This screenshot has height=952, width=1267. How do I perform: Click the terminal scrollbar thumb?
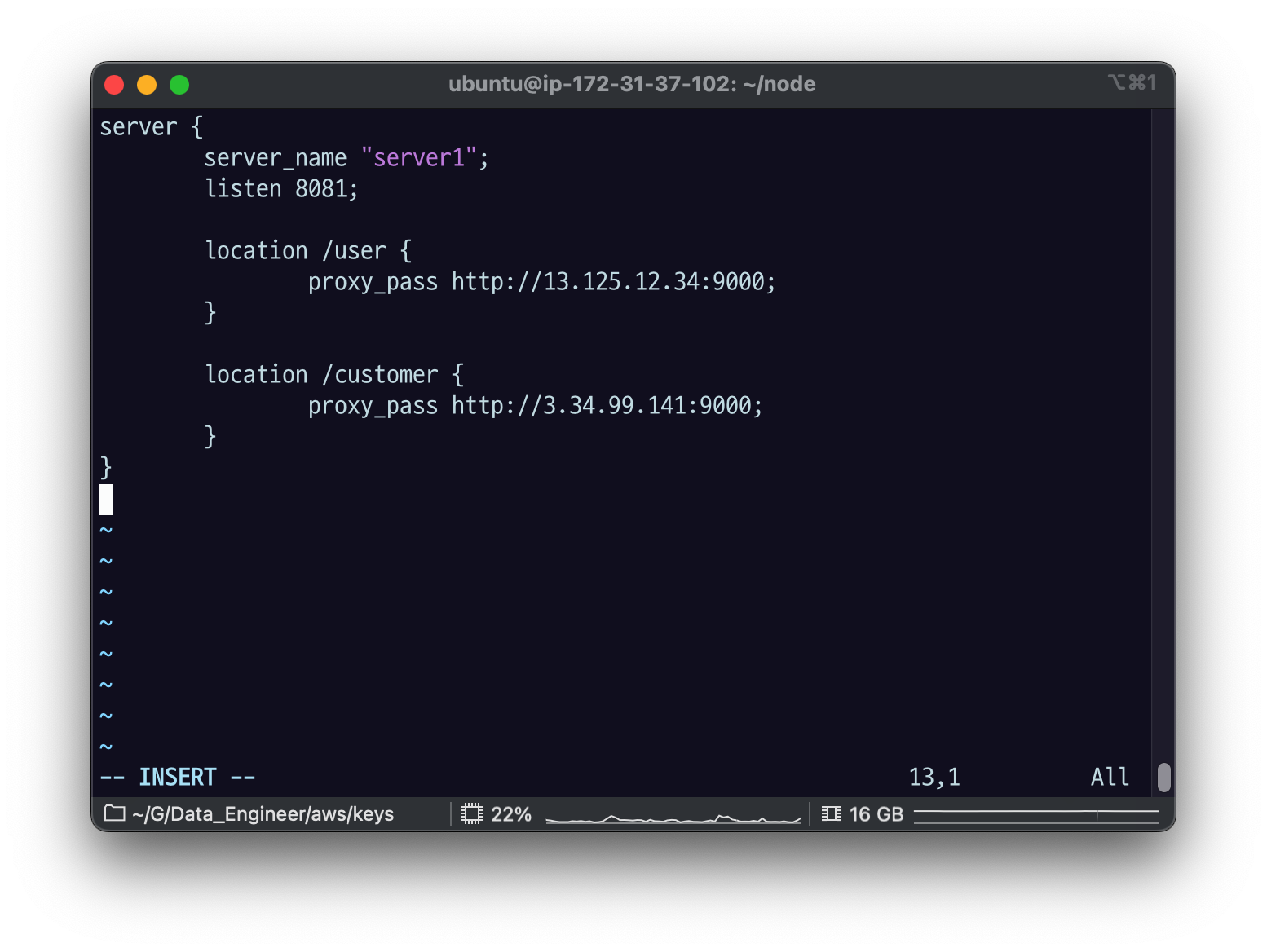pyautogui.click(x=1163, y=777)
